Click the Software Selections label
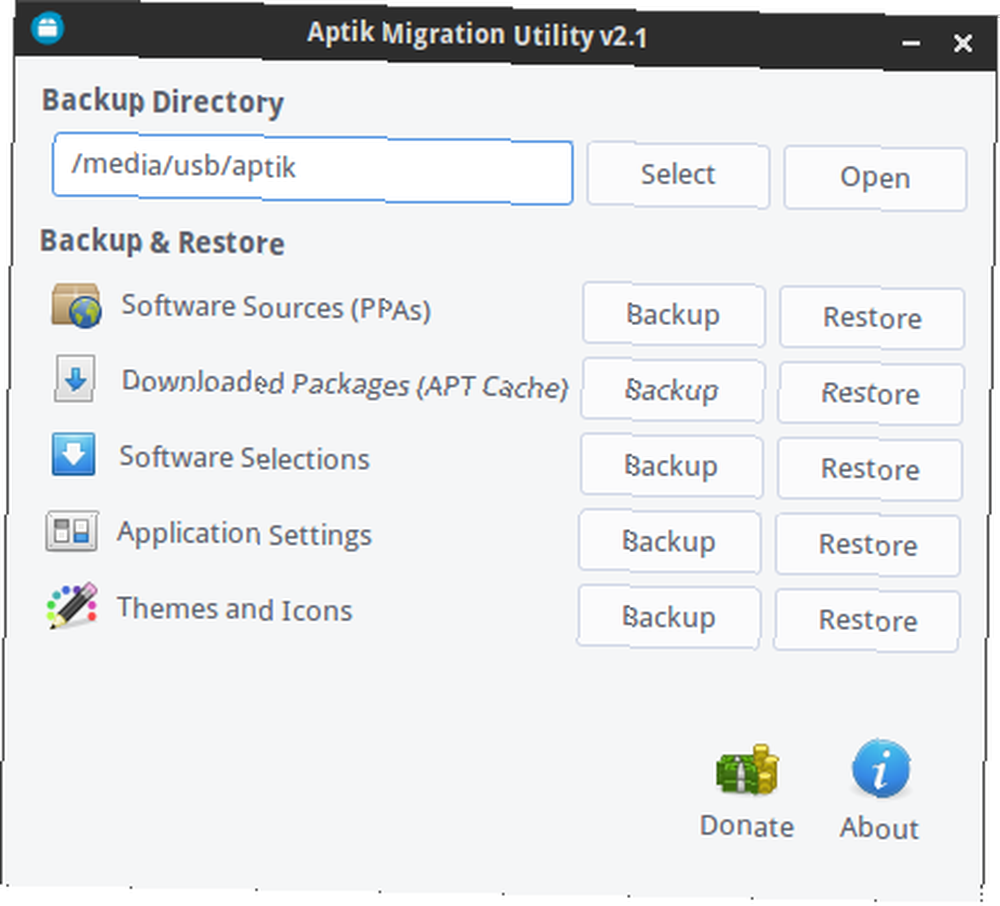The height and width of the screenshot is (906, 1000). point(244,458)
